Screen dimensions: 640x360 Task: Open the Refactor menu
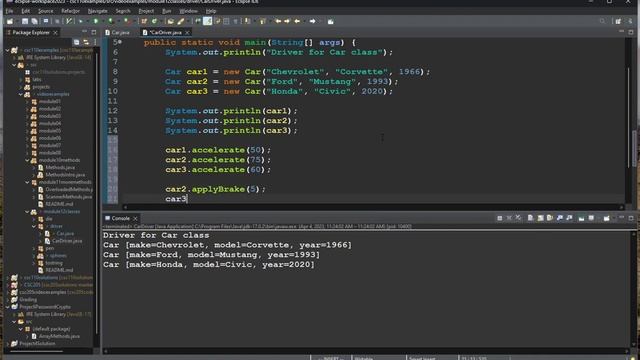click(x=70, y=11)
